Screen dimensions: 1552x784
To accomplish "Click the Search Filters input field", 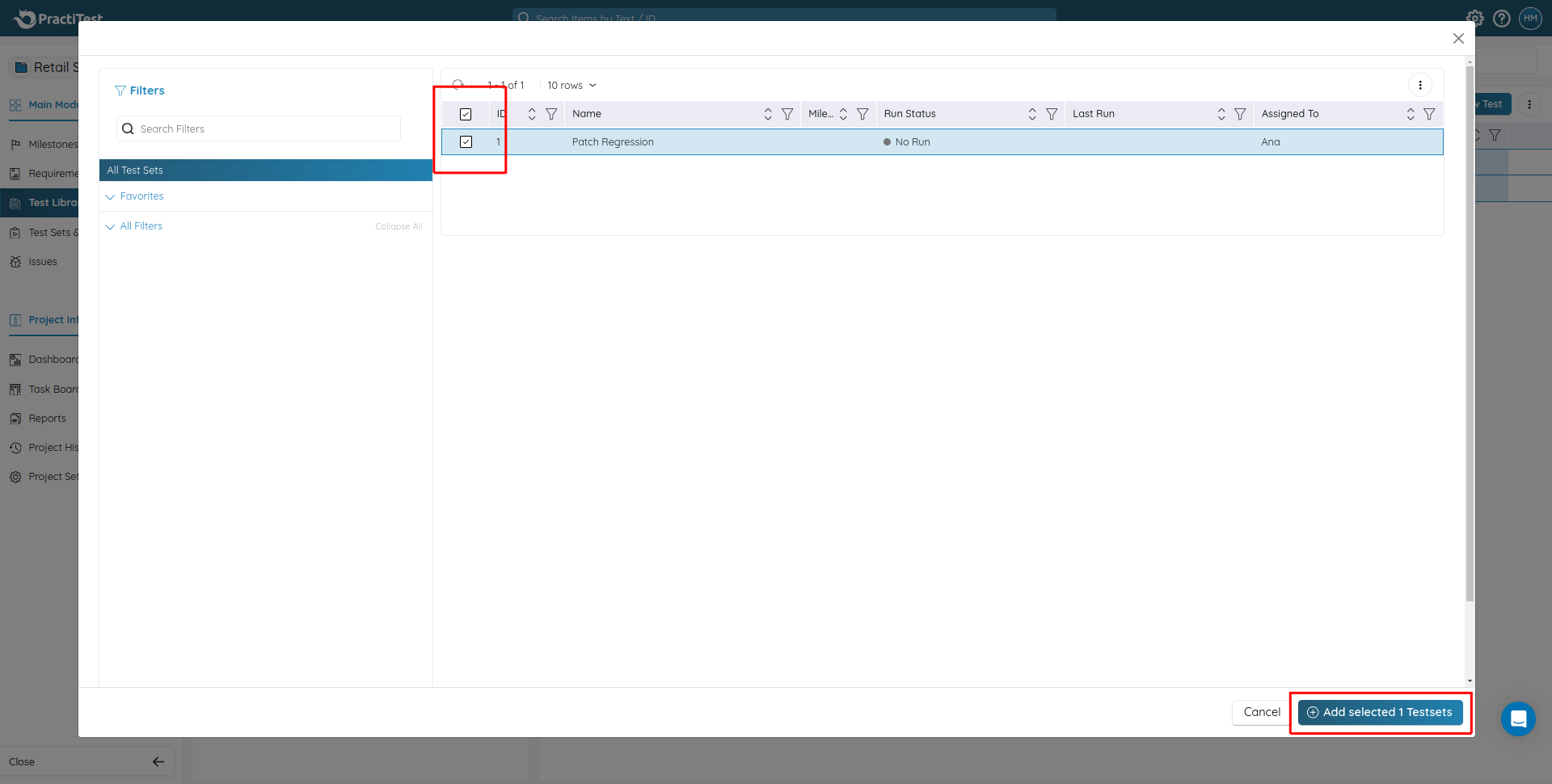I will coord(267,129).
